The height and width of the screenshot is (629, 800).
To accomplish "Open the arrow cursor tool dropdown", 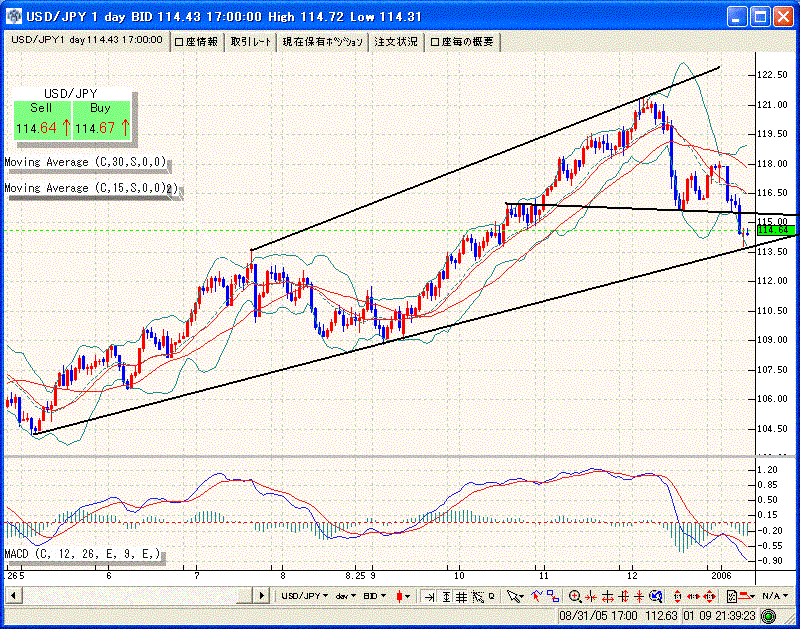I will pyautogui.click(x=516, y=596).
